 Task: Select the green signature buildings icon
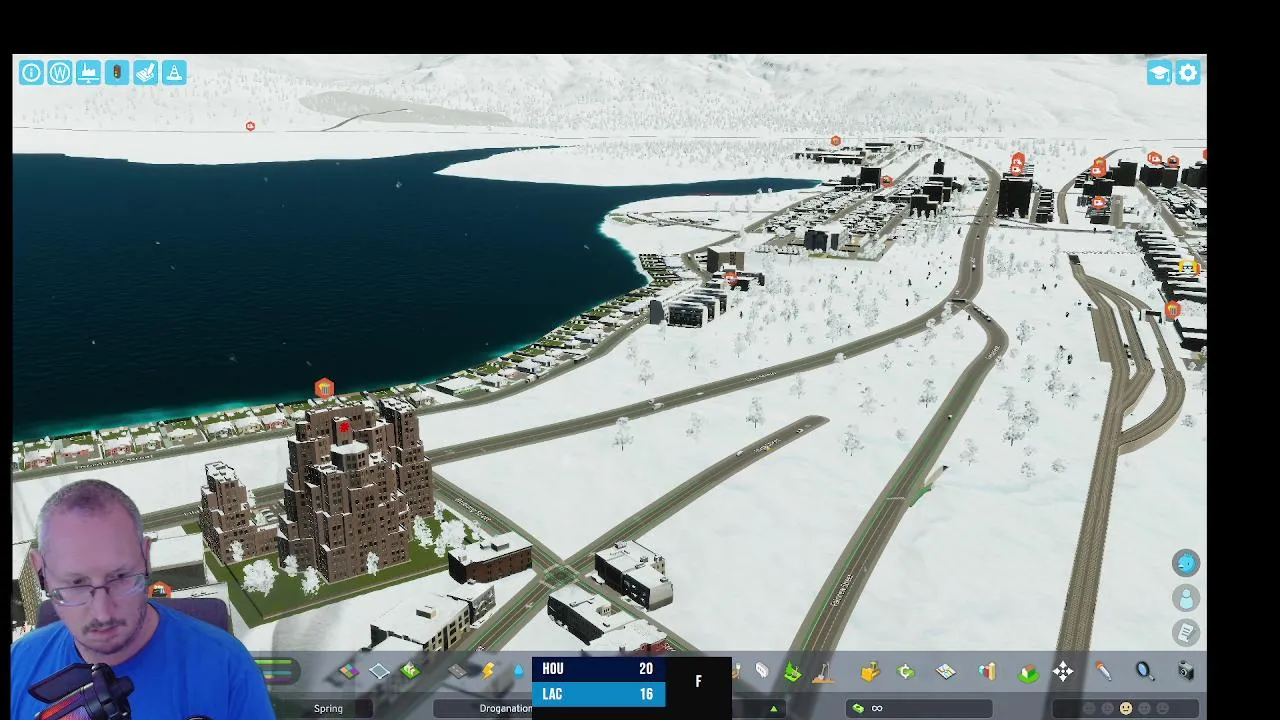410,672
